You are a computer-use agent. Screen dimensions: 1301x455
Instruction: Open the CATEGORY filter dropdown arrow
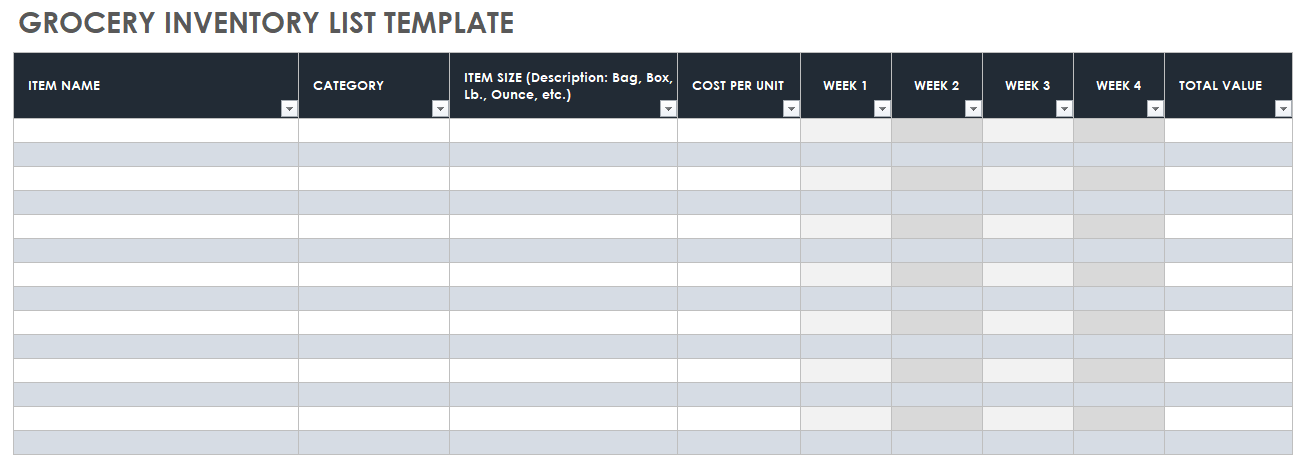pyautogui.click(x=440, y=109)
